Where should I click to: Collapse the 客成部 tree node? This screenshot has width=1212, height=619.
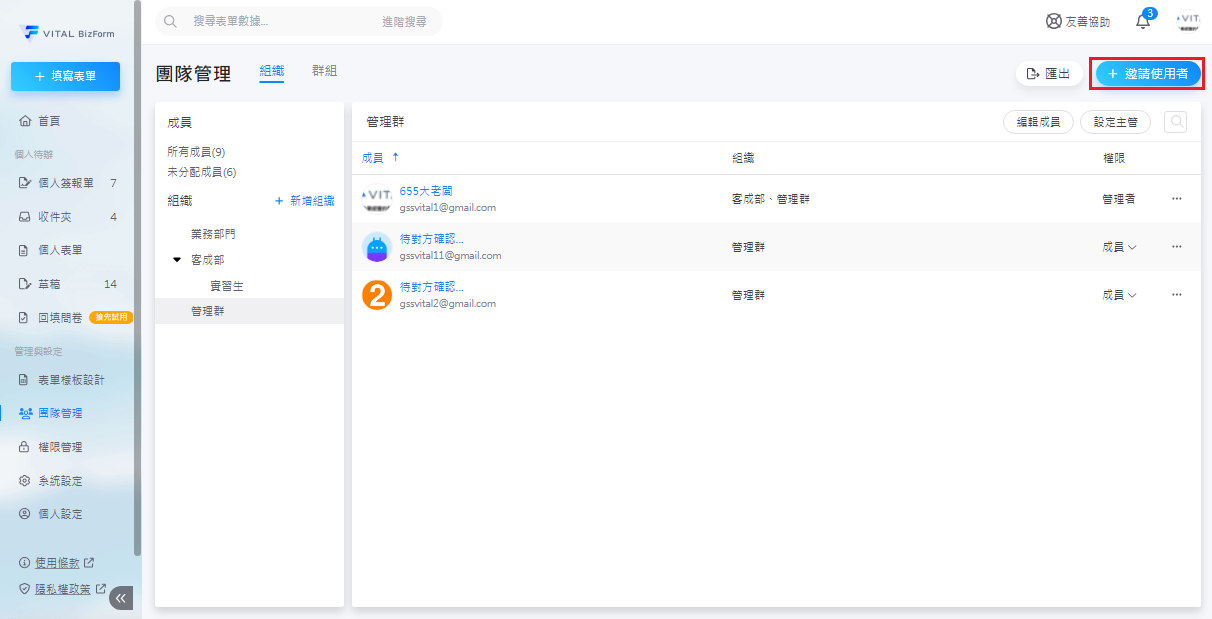pos(177,260)
